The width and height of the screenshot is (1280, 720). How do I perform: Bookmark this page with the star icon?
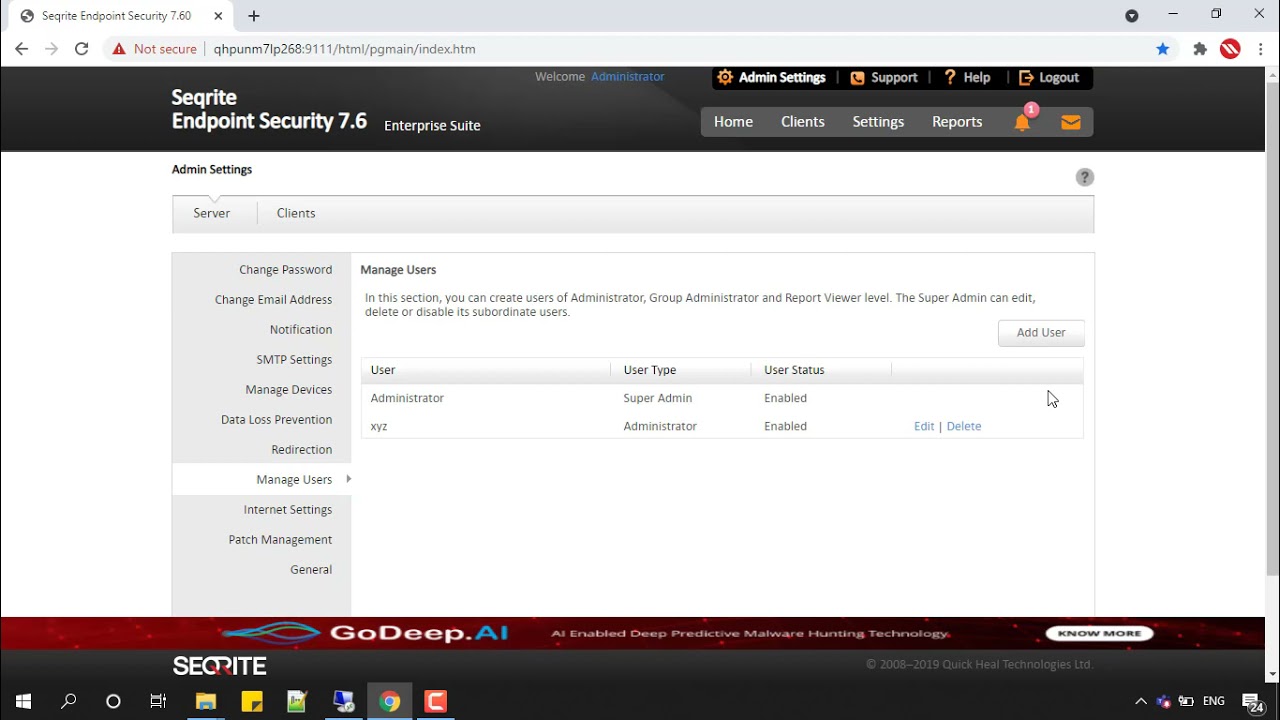pos(1162,48)
